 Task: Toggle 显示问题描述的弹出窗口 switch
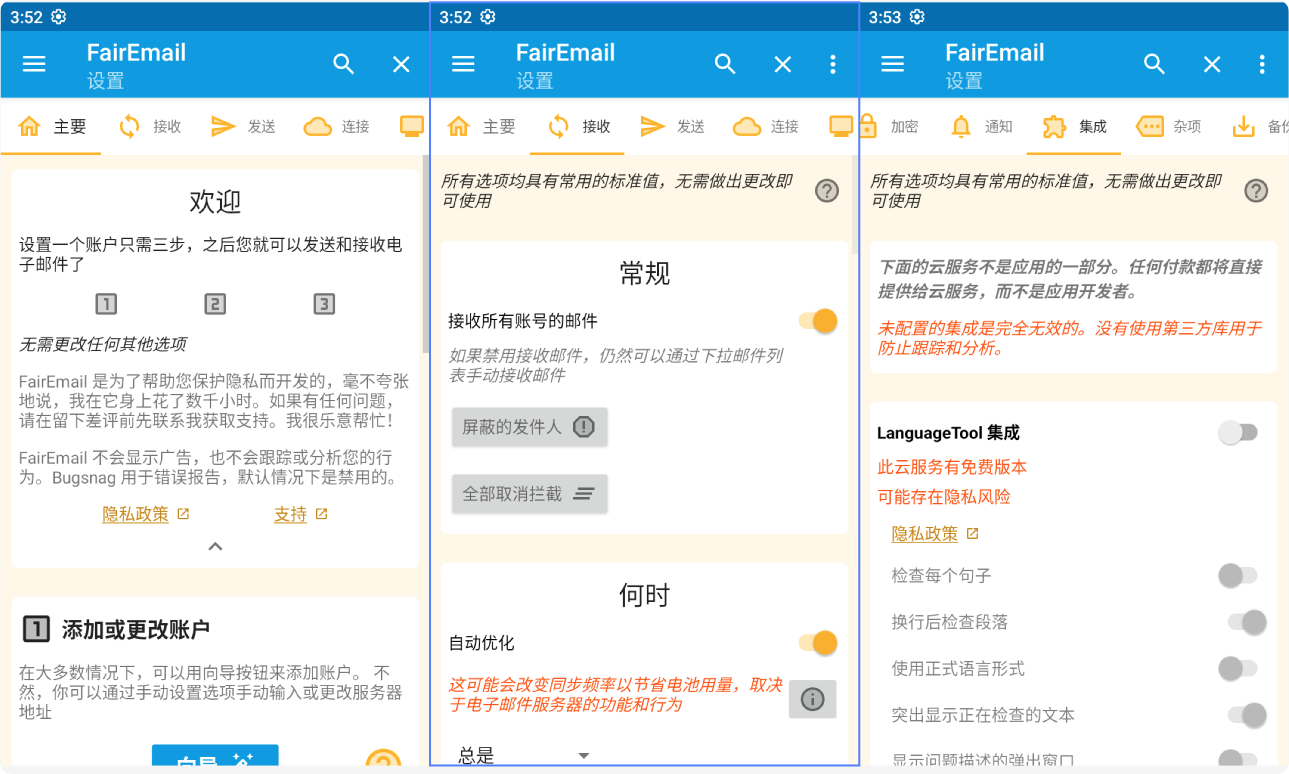[1238, 760]
